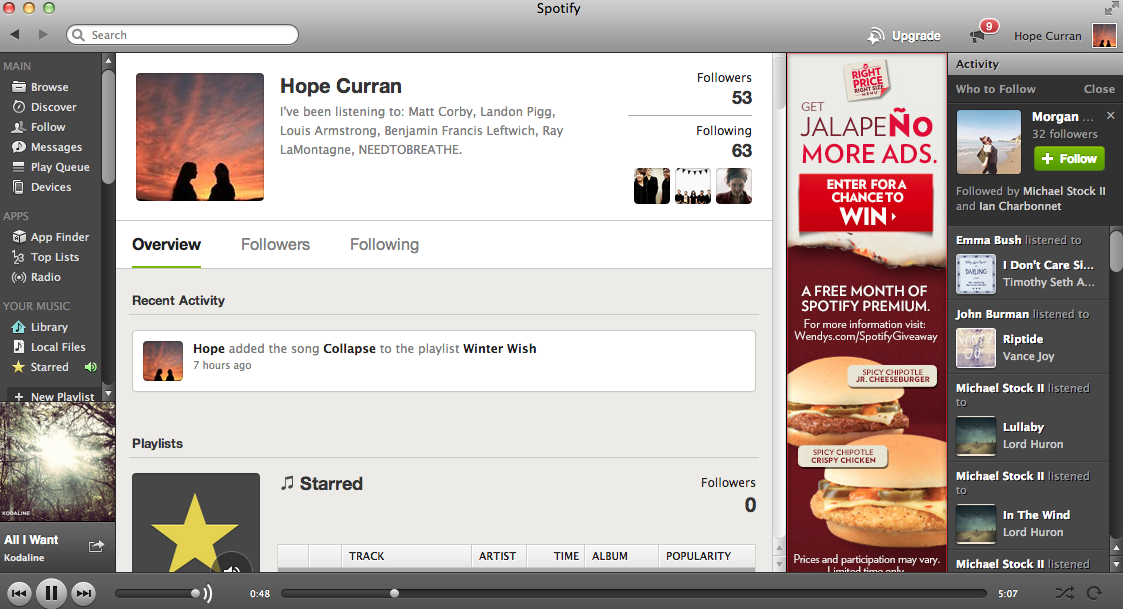Click the Search field
1123x609 pixels.
click(183, 34)
